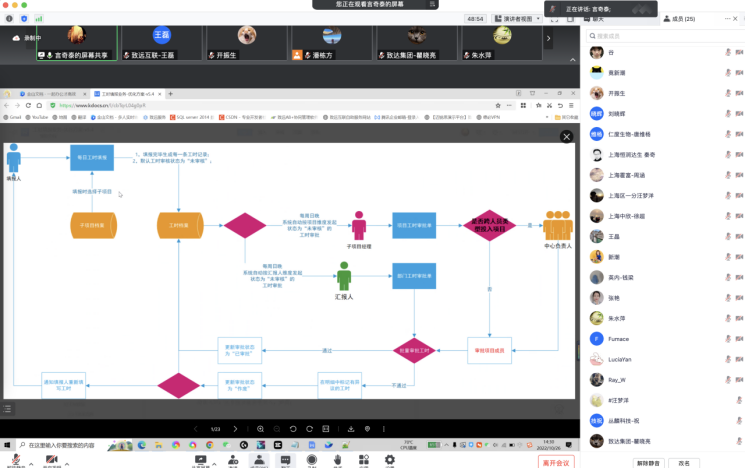Click the share screen button
746x468 pixels.
point(200,460)
